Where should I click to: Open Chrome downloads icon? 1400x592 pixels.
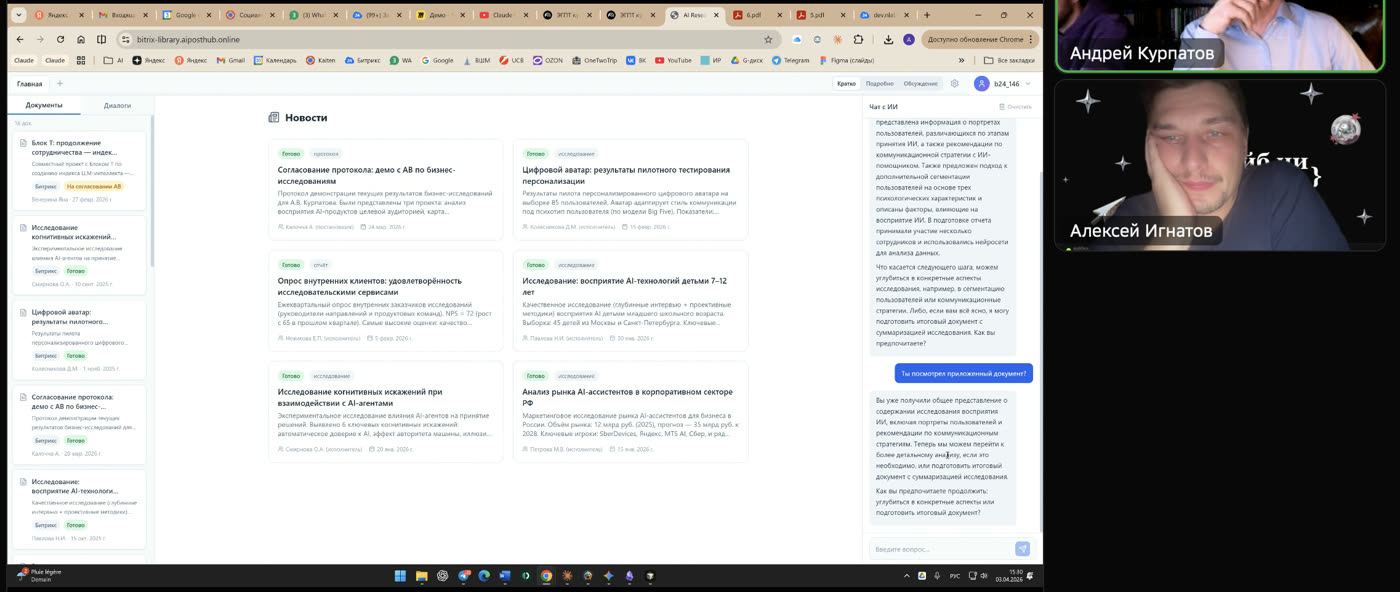888,39
